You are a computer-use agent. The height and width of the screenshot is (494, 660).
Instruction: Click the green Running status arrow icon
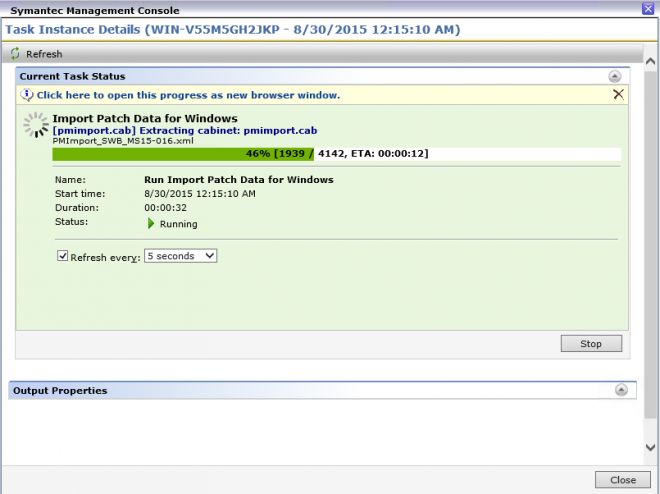pyautogui.click(x=151, y=223)
